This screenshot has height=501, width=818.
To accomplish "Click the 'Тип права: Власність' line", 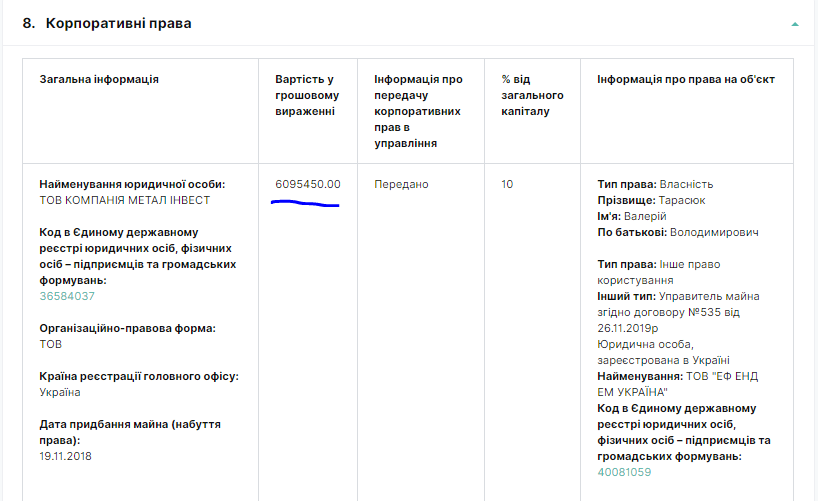I will click(655, 184).
